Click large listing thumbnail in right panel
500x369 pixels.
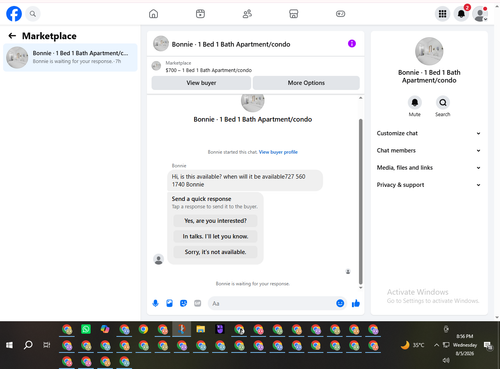pyautogui.click(x=429, y=51)
